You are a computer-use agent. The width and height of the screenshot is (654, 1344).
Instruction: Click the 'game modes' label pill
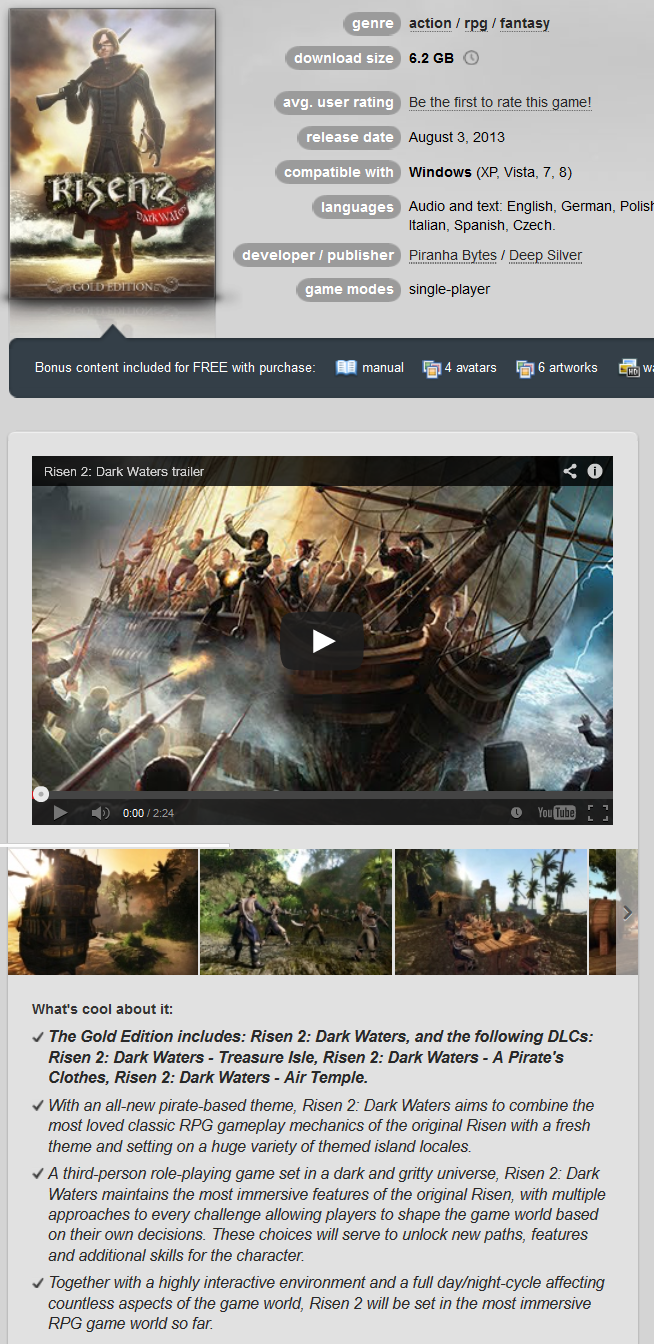click(x=349, y=289)
